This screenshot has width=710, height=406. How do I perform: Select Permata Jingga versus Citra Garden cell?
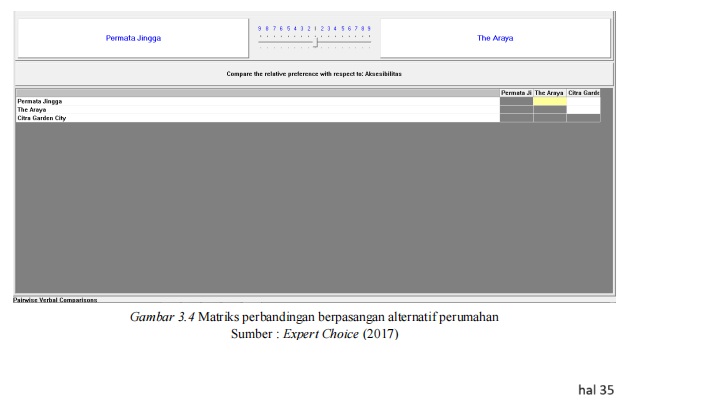583,101
